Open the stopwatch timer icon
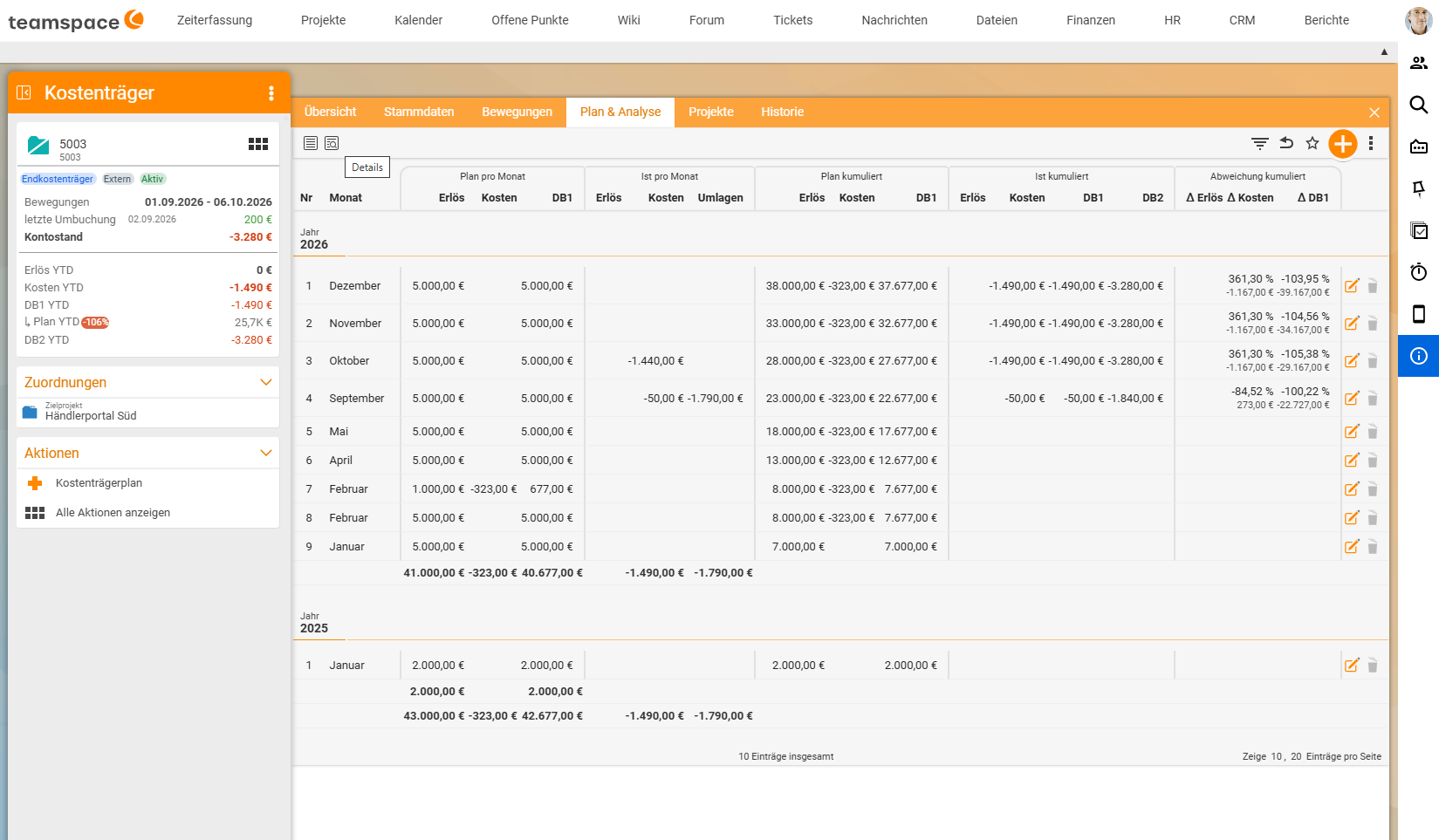The image size is (1439, 840). coord(1419,272)
